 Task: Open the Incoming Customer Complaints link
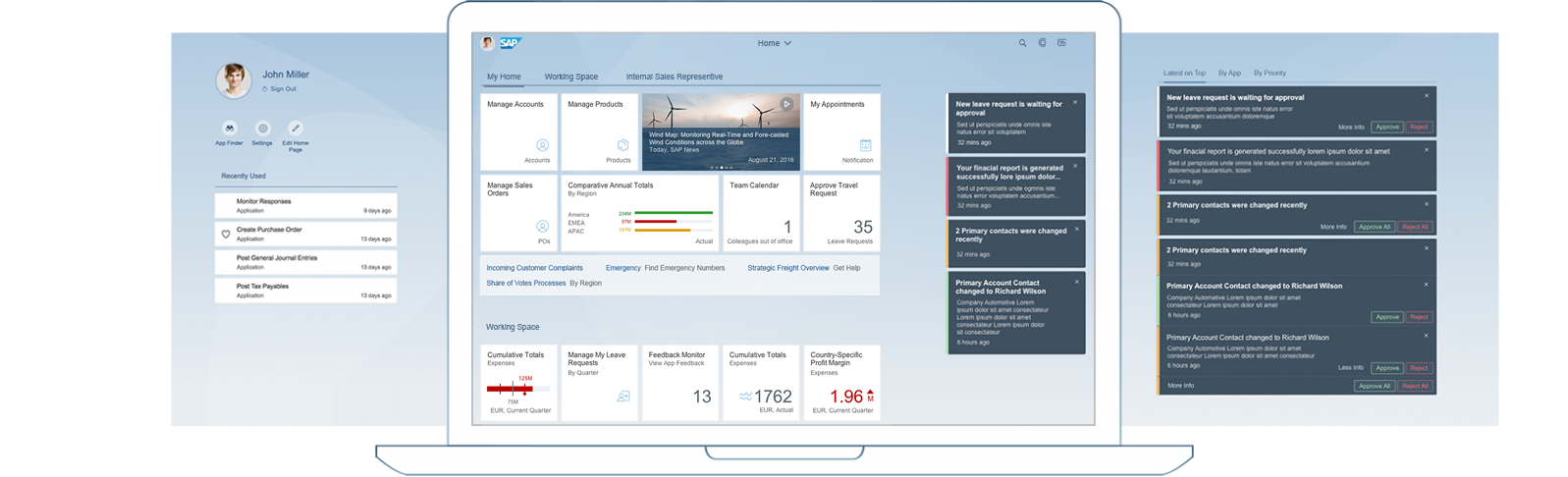point(534,268)
